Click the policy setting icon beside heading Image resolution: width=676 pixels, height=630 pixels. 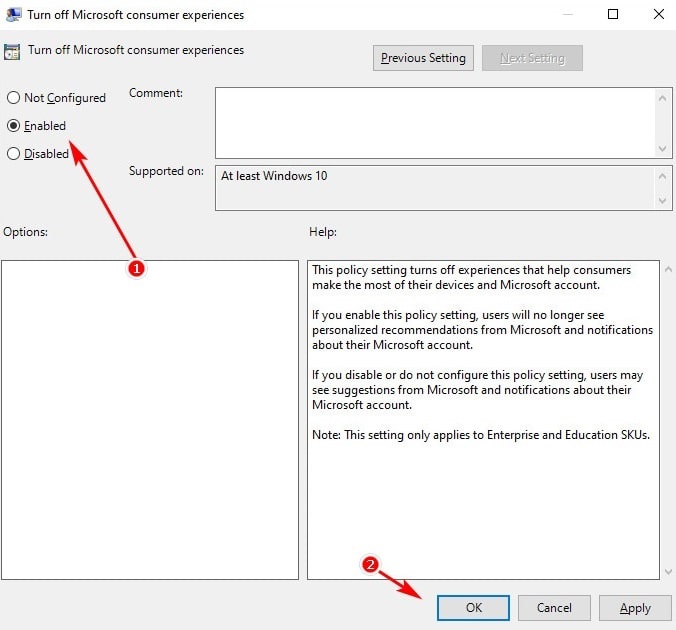12,52
